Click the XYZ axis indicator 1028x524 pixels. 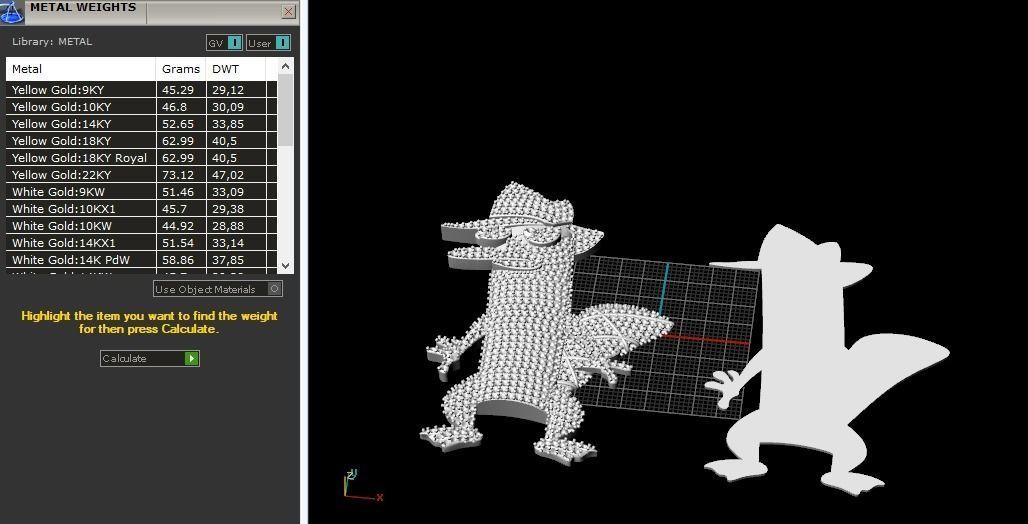pos(363,486)
